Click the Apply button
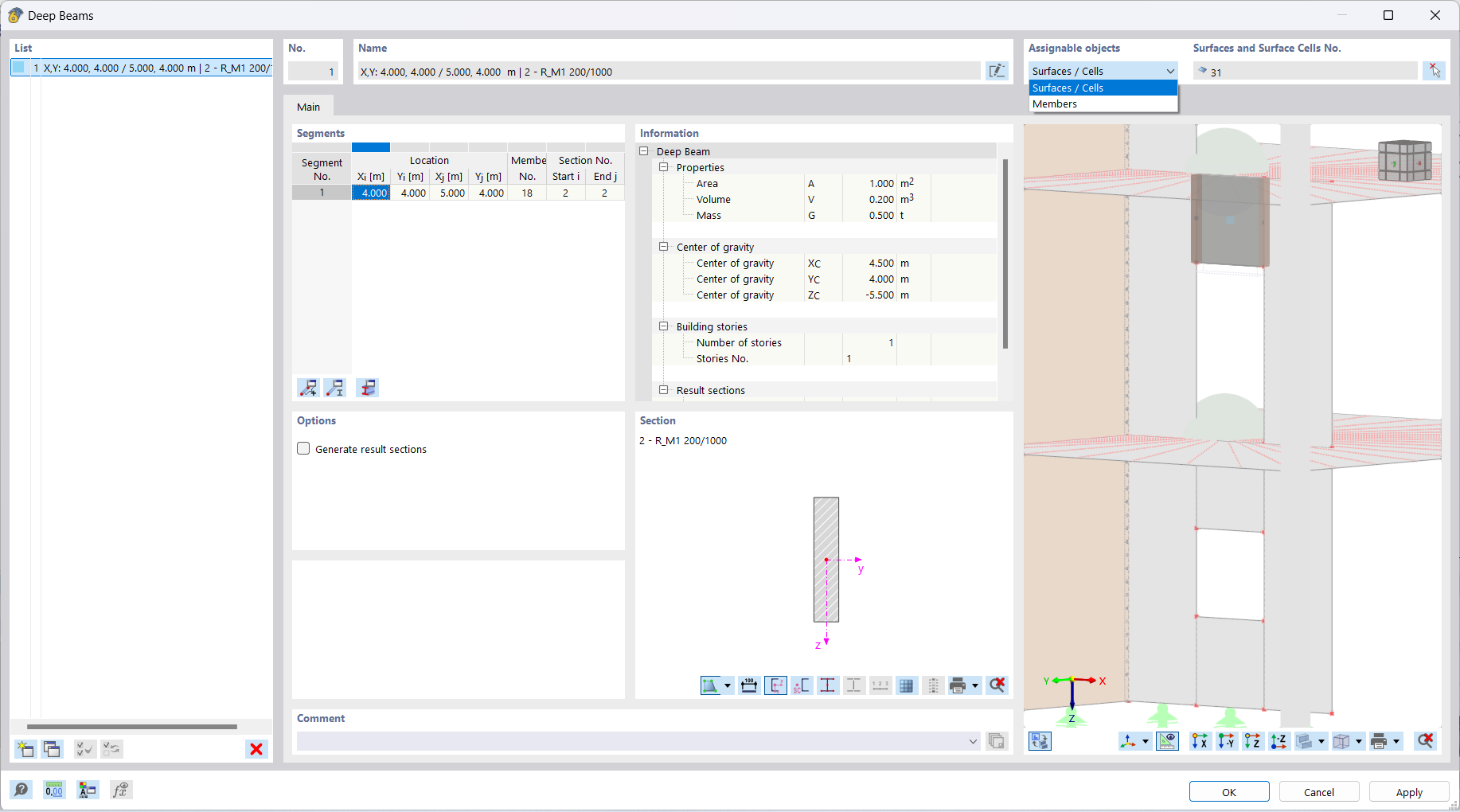Viewport: 1460px width, 812px height. pos(1409,792)
